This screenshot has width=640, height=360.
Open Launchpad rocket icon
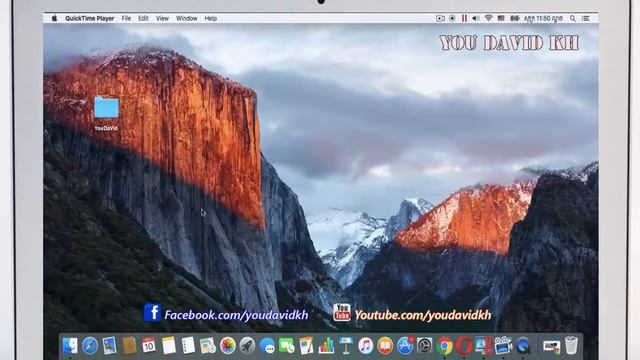[247, 346]
